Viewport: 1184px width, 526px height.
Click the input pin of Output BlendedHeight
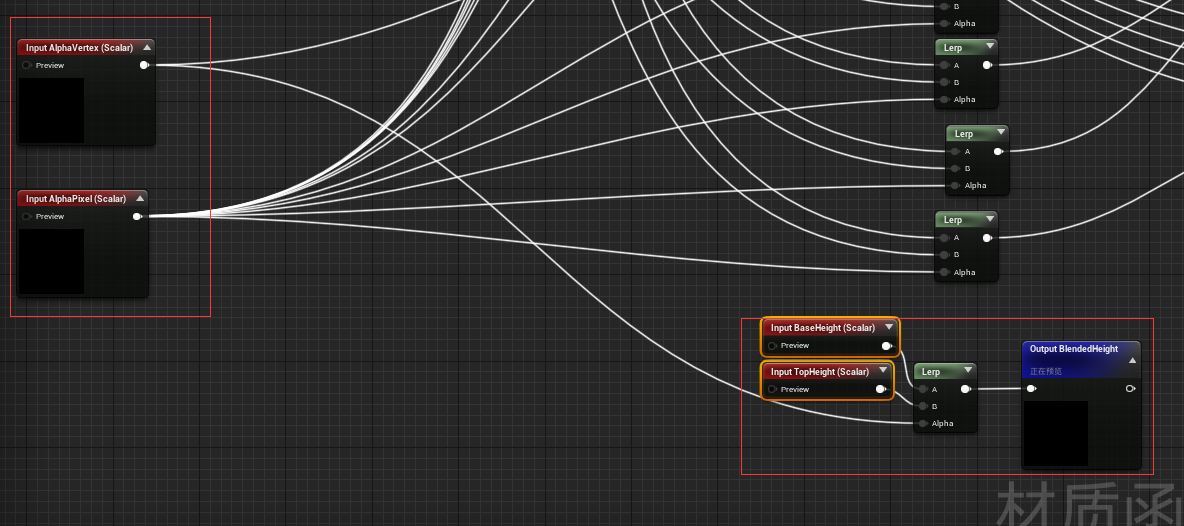[x=1031, y=389]
